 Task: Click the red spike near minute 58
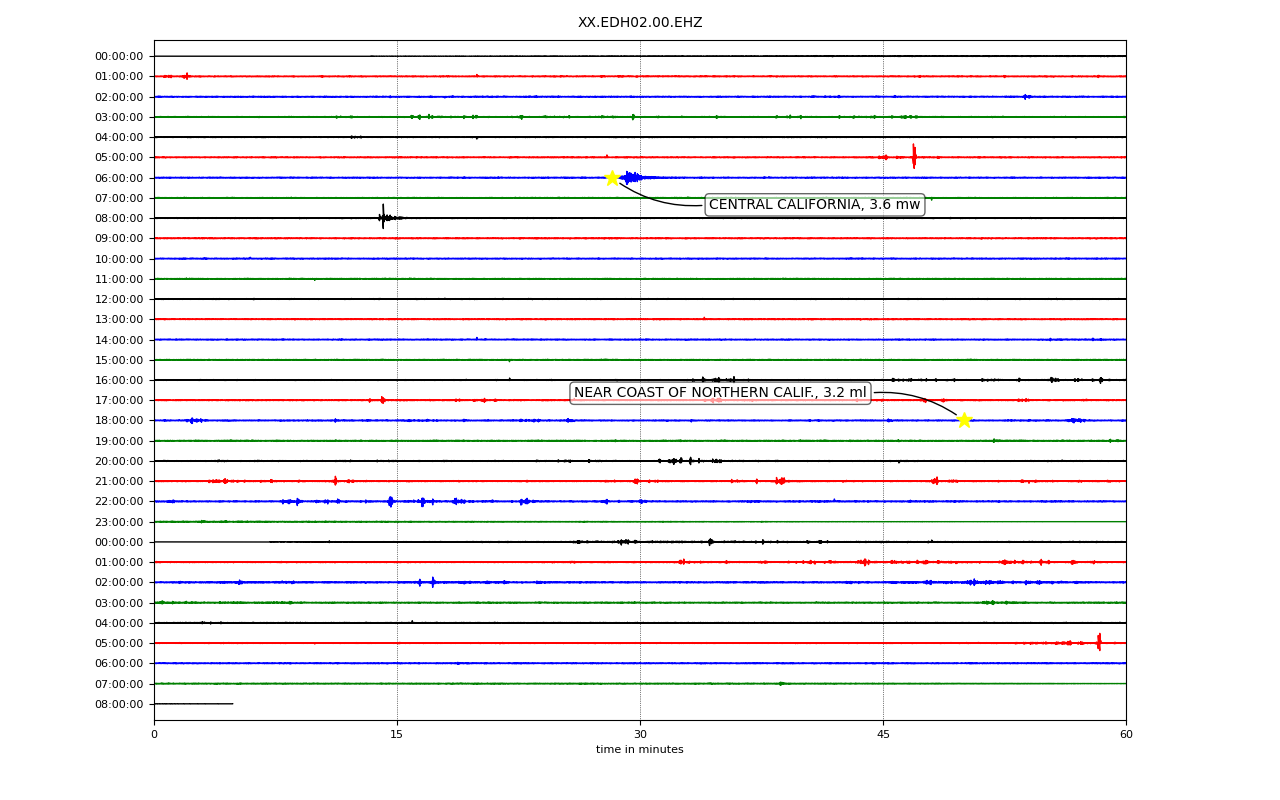point(1099,642)
